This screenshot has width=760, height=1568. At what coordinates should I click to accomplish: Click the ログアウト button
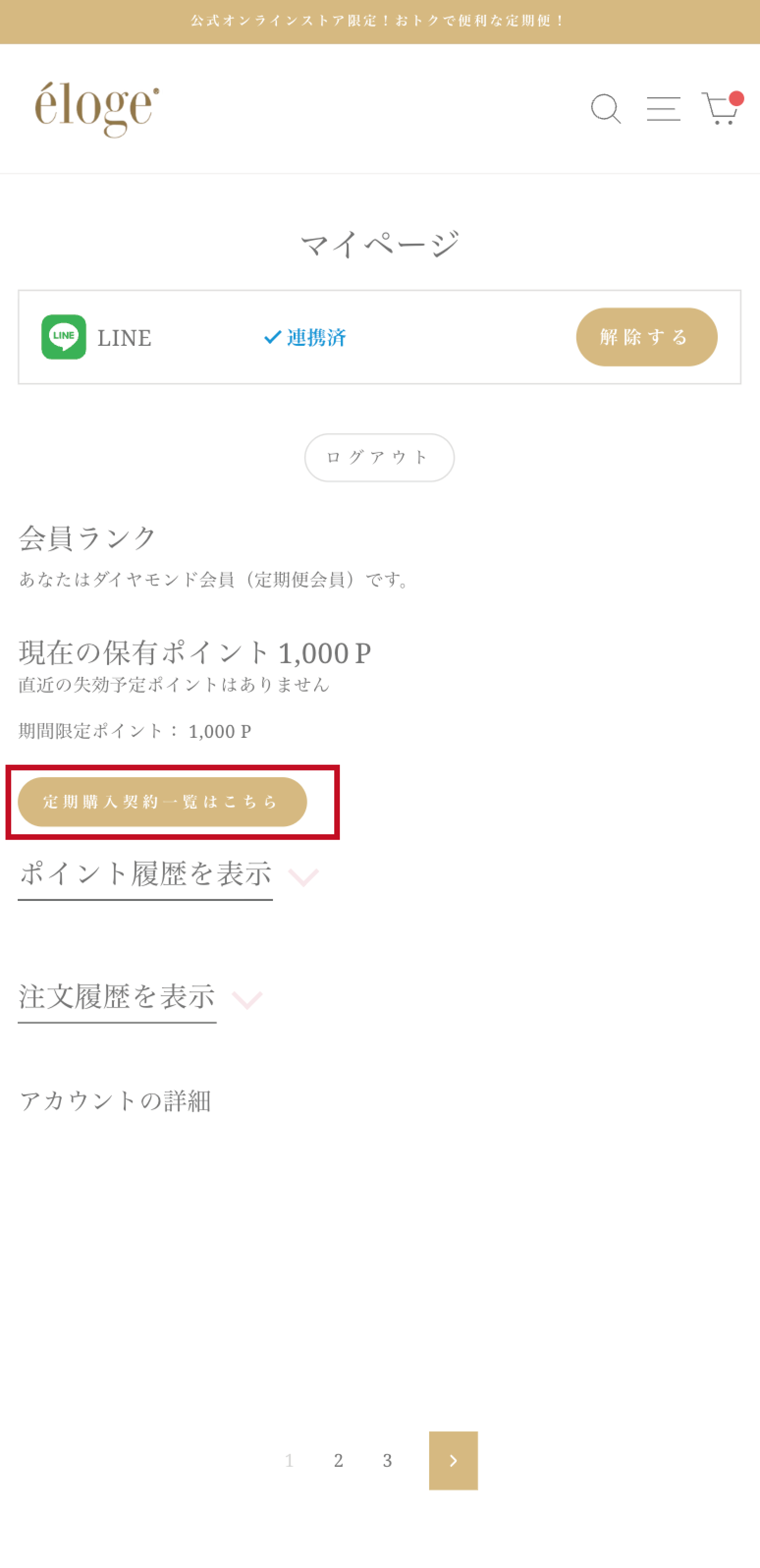point(379,458)
